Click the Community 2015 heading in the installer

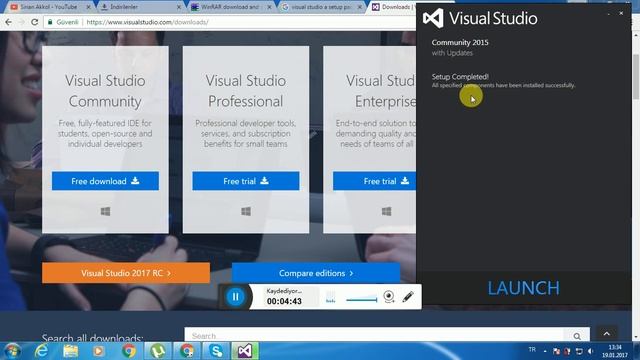click(x=460, y=42)
